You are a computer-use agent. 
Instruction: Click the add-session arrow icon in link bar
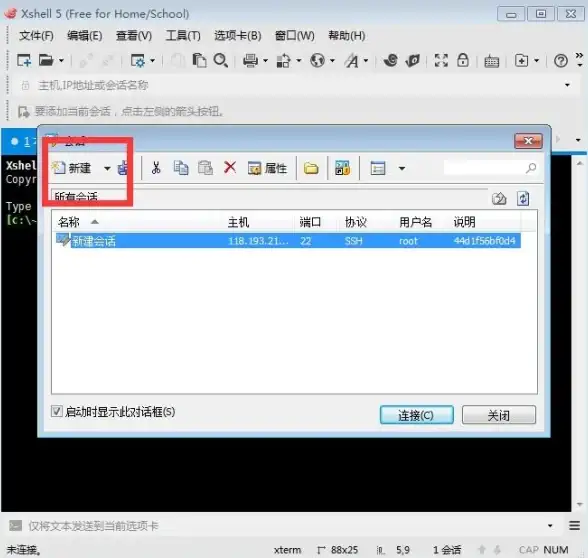click(x=23, y=111)
